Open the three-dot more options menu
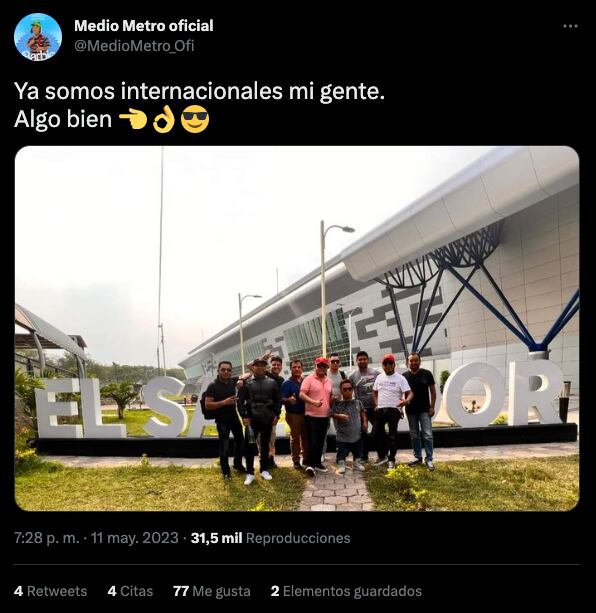 (x=570, y=26)
